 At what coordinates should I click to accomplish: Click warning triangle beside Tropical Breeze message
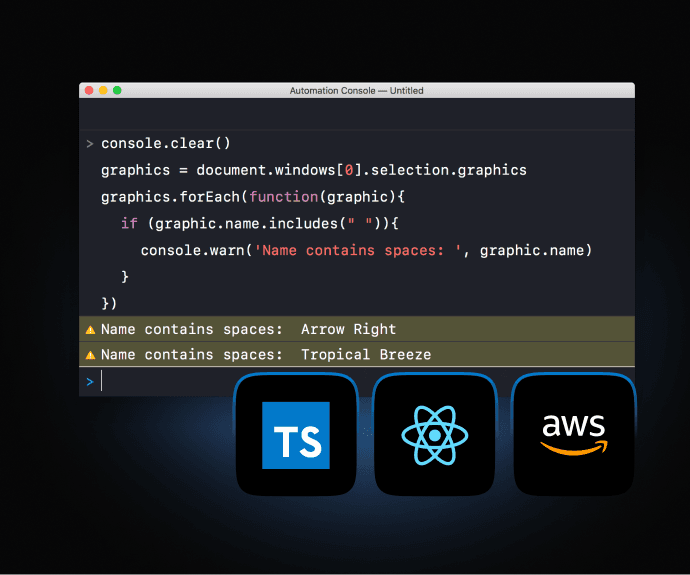(90, 355)
